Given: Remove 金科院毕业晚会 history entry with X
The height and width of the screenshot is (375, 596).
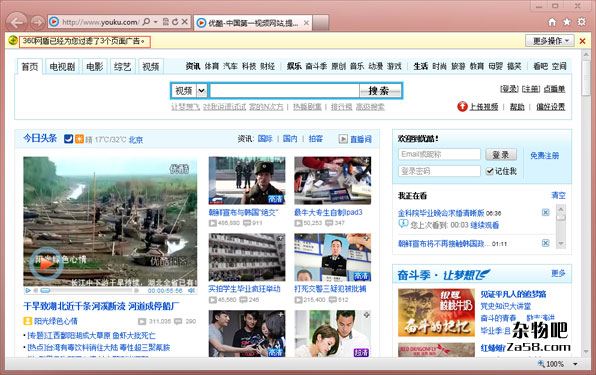Looking at the screenshot, I should 545,212.
